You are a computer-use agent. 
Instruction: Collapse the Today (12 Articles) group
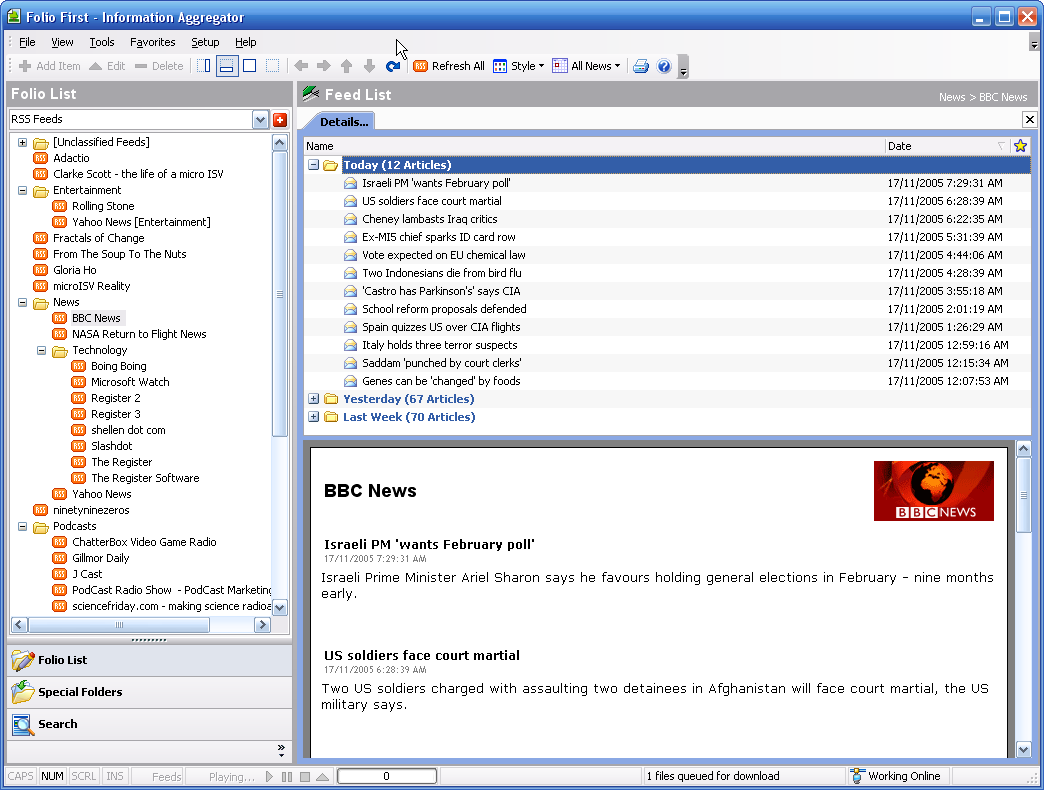(x=313, y=164)
